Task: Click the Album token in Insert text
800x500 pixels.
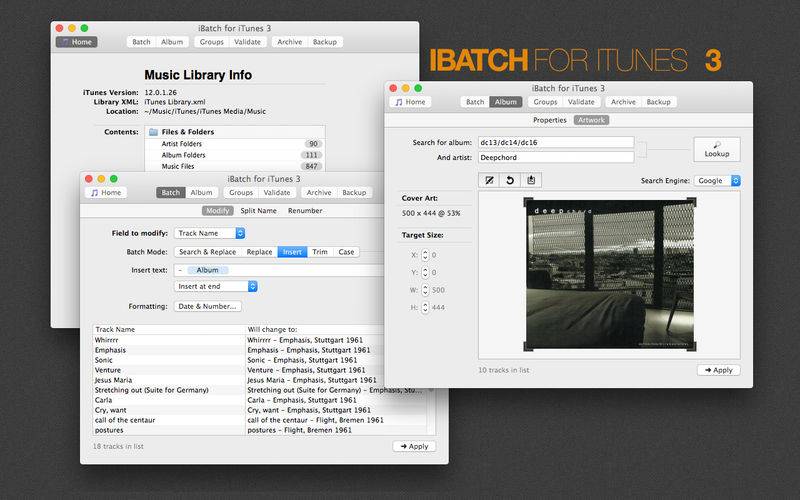Action: click(x=208, y=270)
